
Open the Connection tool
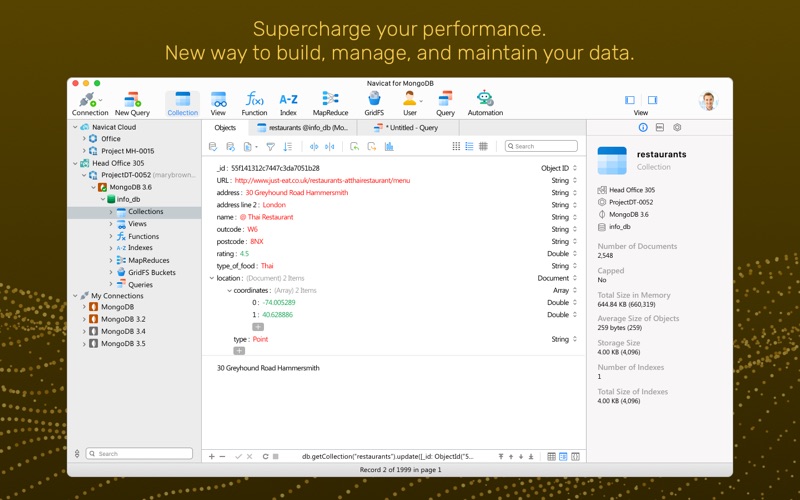90,104
